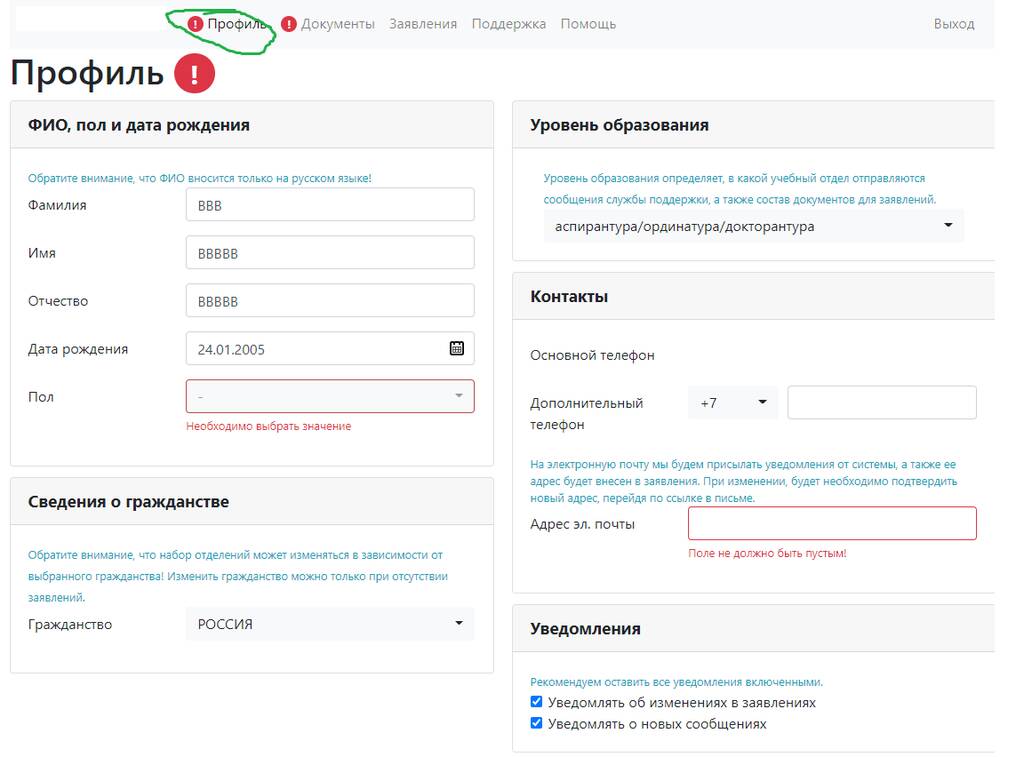Click the 'Сведения о гражданстве' section header
1024x757 pixels.
click(x=128, y=502)
